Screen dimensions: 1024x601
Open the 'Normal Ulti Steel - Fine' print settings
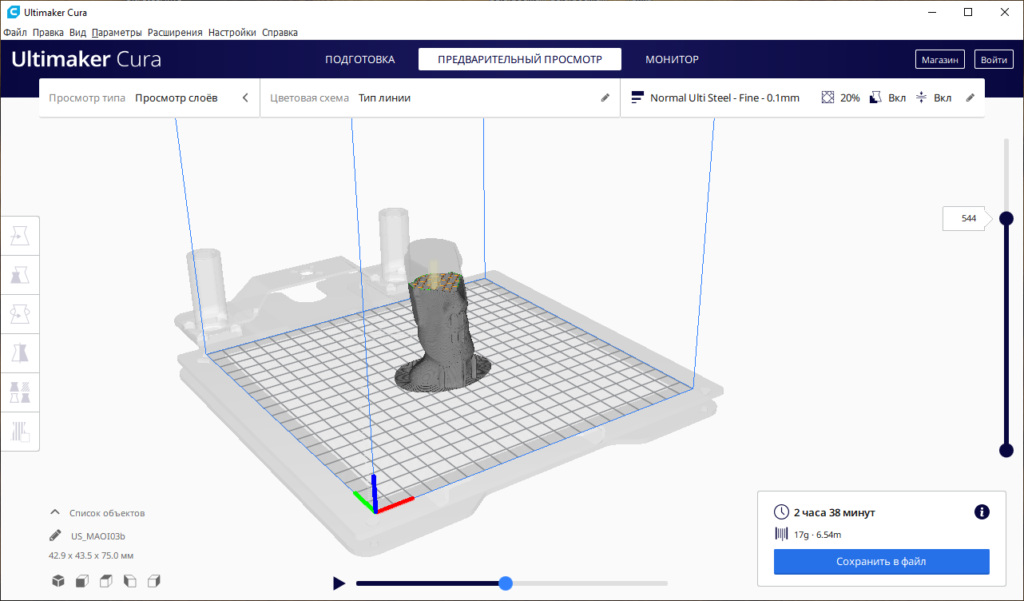click(724, 98)
